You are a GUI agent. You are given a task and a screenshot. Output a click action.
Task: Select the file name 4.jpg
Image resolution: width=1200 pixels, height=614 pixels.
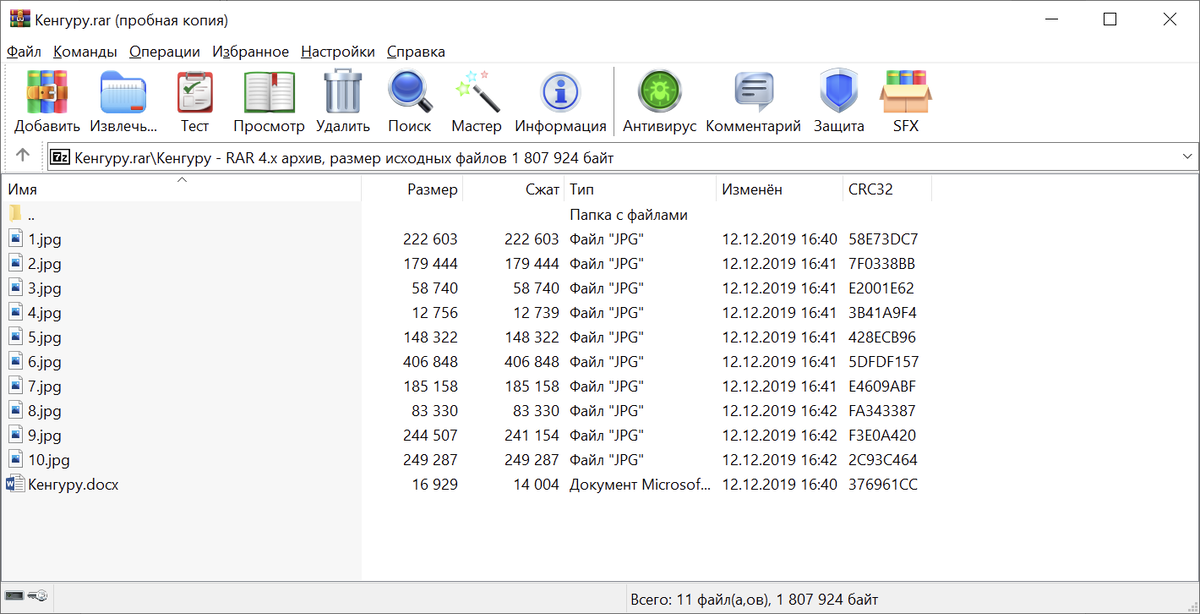tap(44, 313)
